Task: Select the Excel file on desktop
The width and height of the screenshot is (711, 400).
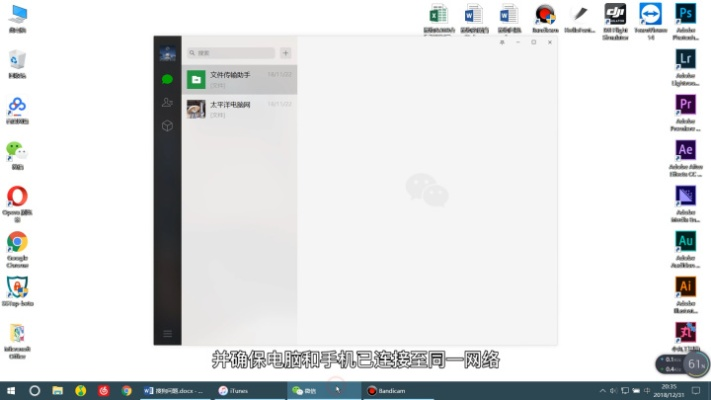Action: 438,19
